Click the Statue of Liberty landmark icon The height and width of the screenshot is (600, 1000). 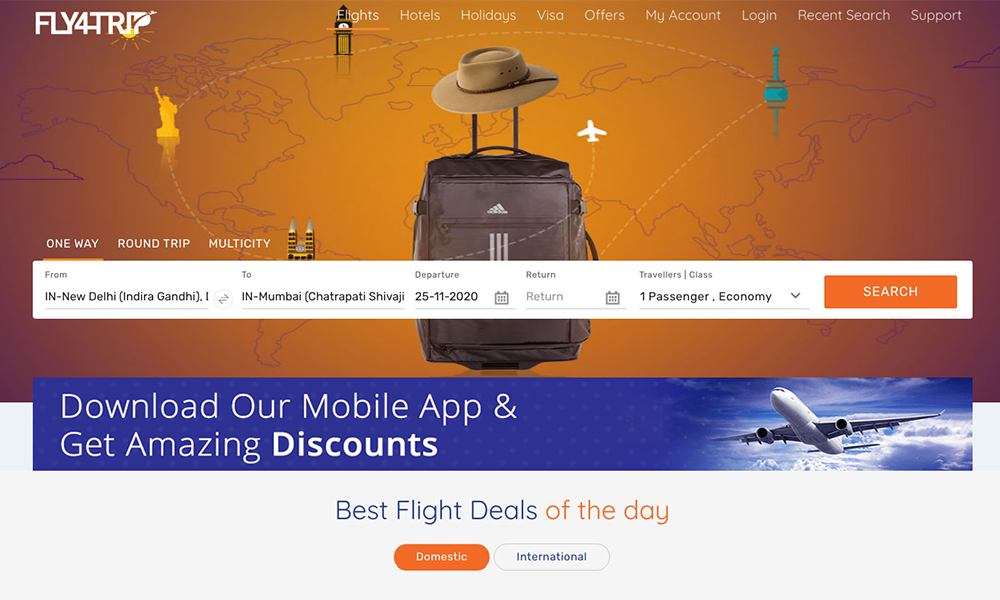coord(167,113)
